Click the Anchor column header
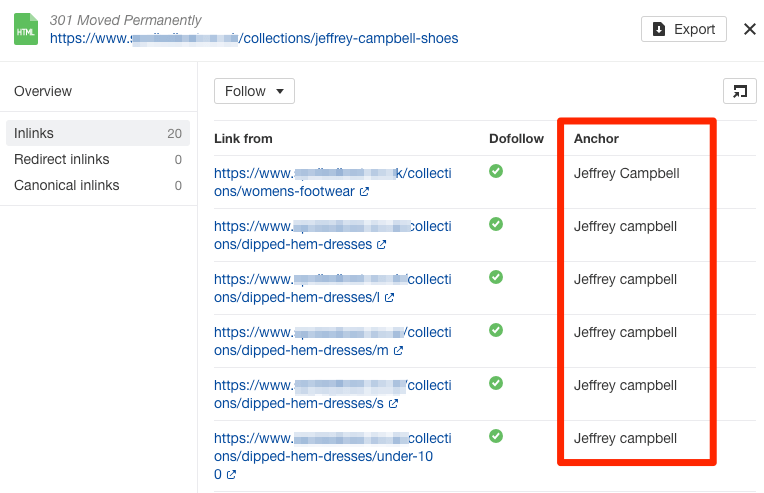 pyautogui.click(x=596, y=138)
